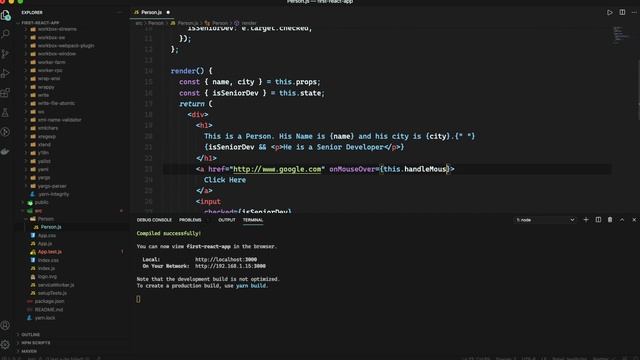Select the Terminal tab
The image size is (640, 360).
click(253, 220)
